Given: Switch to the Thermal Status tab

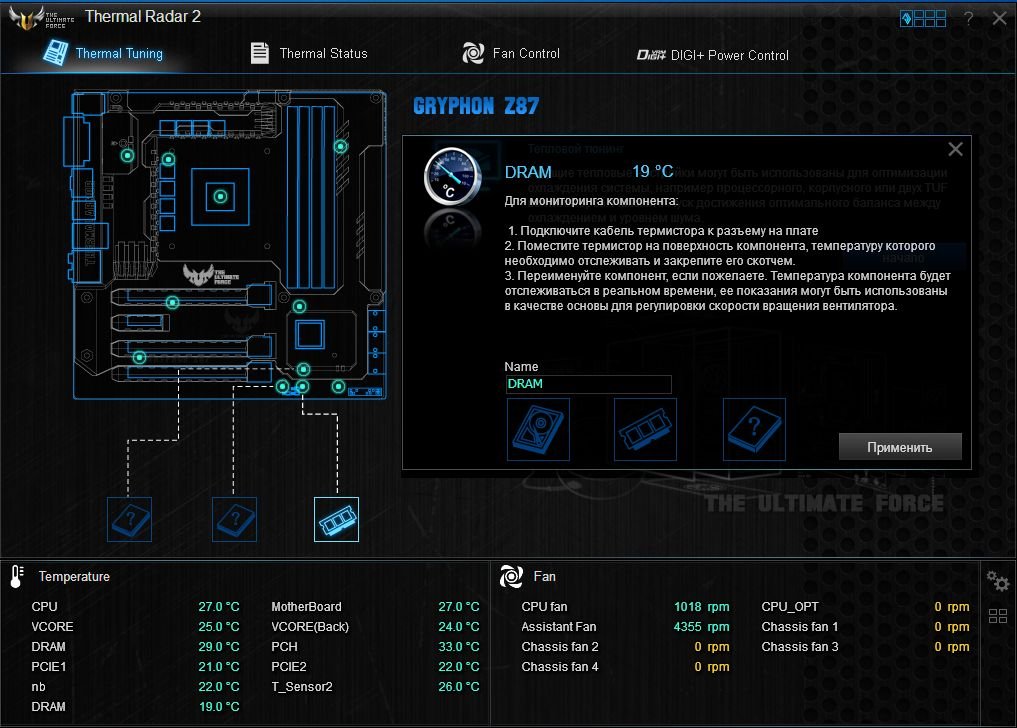Looking at the screenshot, I should point(309,53).
